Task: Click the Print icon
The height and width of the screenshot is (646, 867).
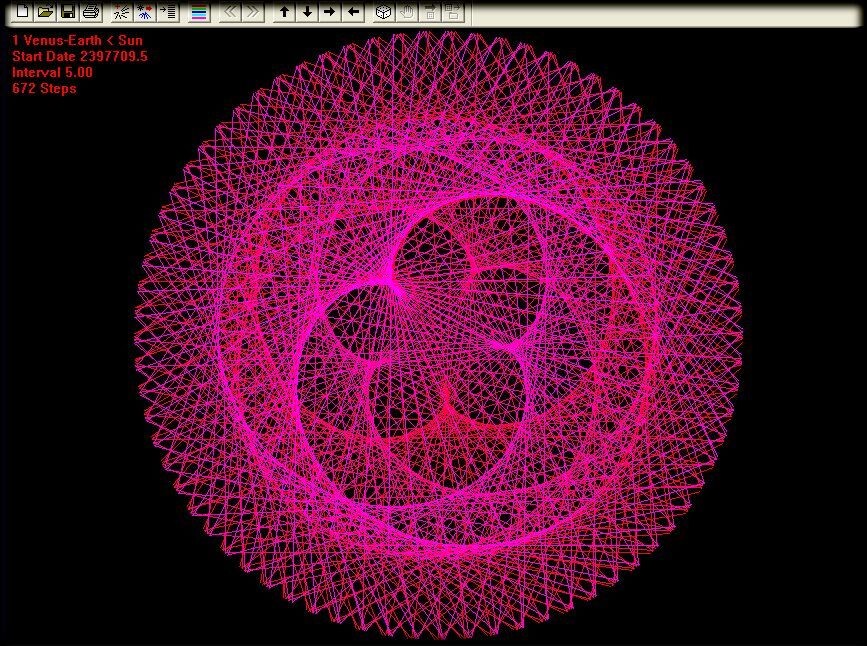Action: click(x=91, y=12)
